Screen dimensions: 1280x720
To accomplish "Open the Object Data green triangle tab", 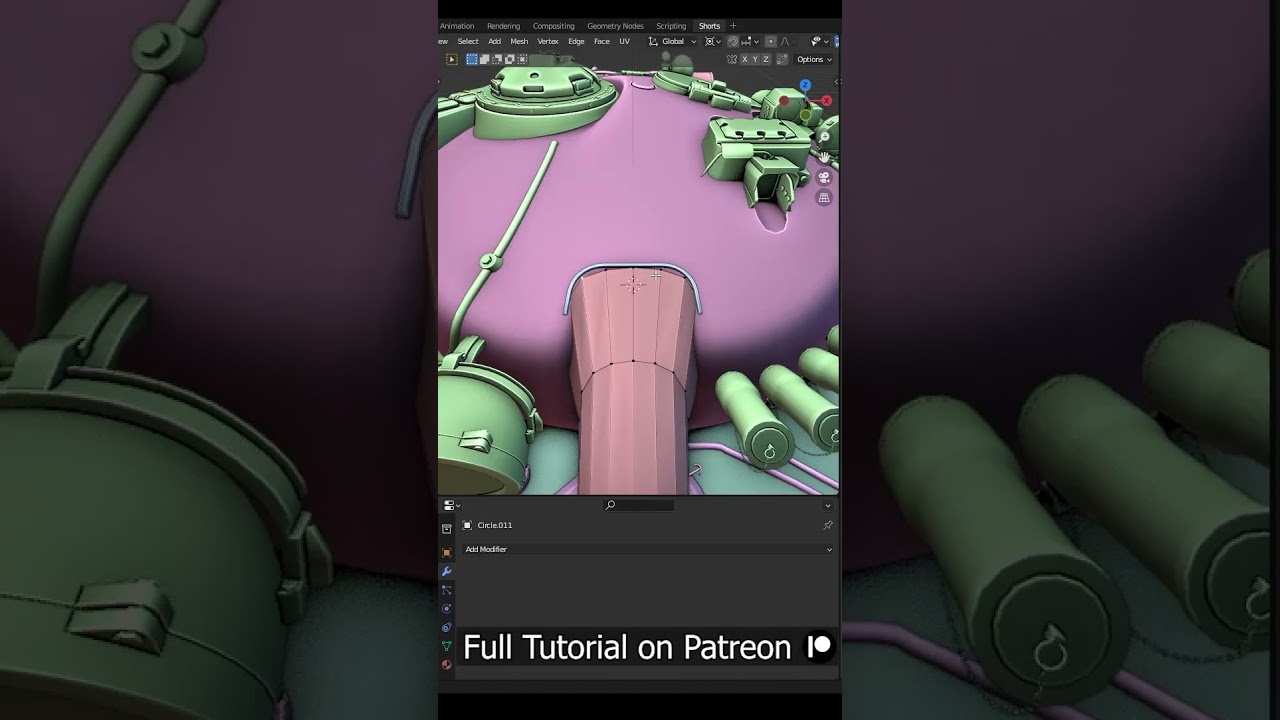I will coord(447,646).
